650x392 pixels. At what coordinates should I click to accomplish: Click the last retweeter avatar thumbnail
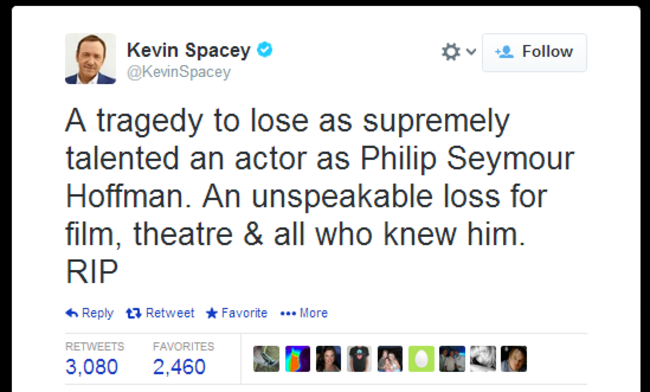514,359
